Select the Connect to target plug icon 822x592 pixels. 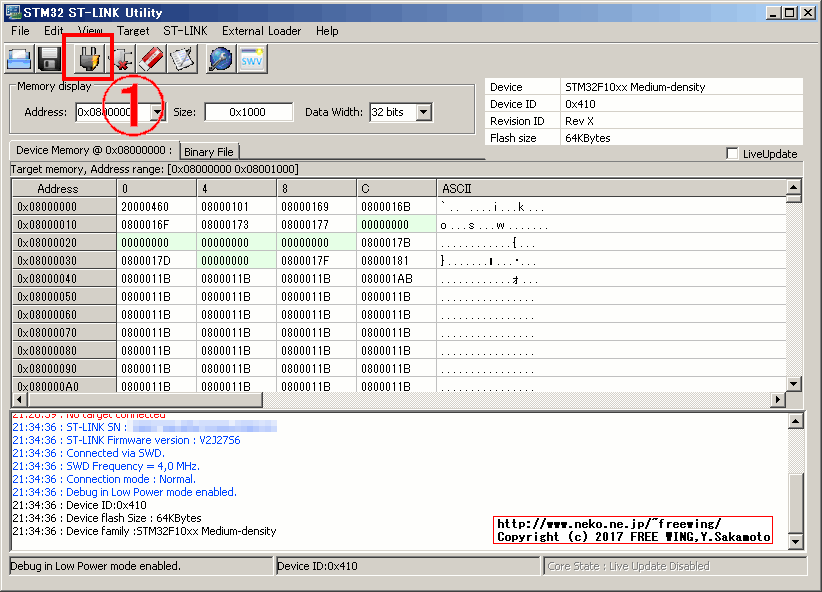pos(87,58)
